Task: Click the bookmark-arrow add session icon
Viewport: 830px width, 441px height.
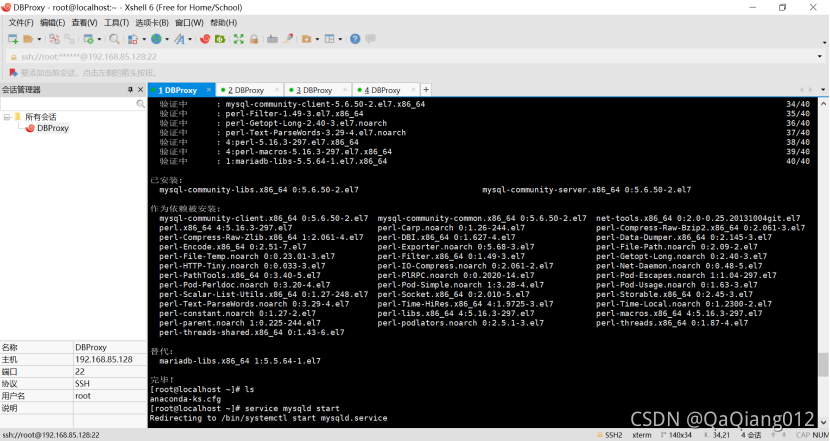Action: (x=13, y=73)
